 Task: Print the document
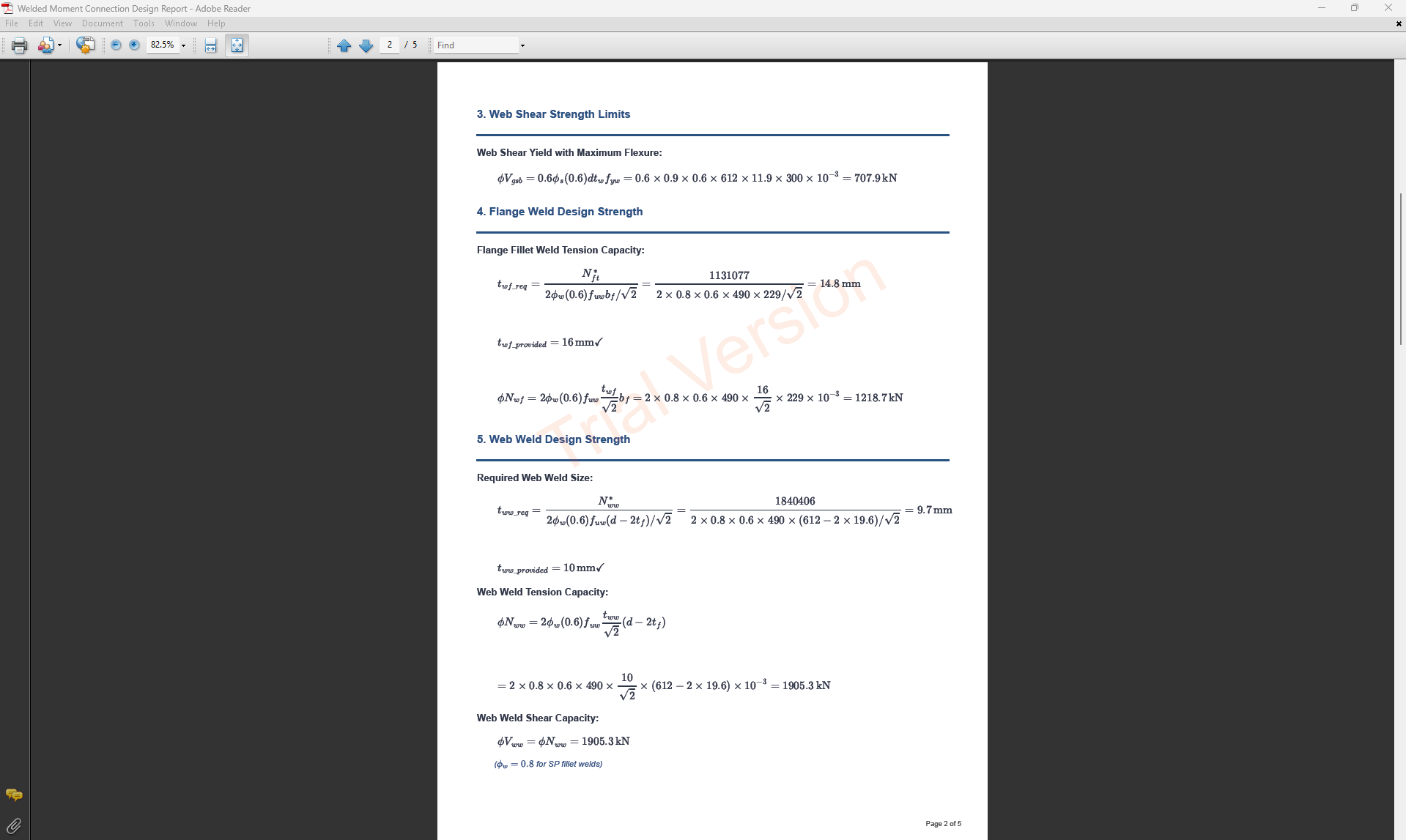18,45
